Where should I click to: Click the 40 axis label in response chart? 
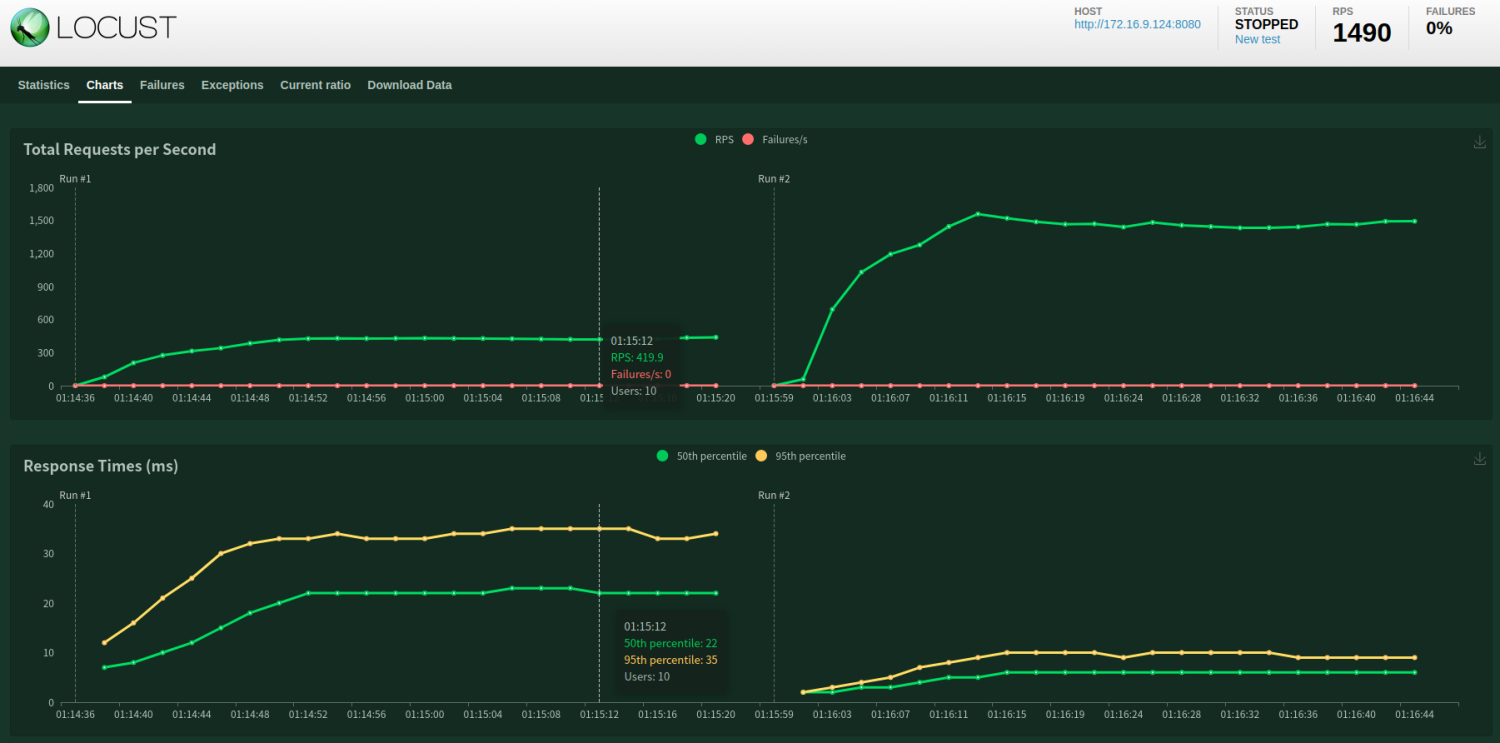48,504
